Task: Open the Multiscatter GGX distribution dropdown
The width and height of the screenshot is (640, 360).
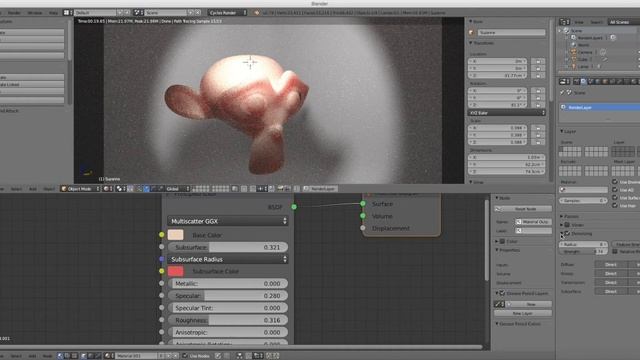Action: (x=228, y=221)
